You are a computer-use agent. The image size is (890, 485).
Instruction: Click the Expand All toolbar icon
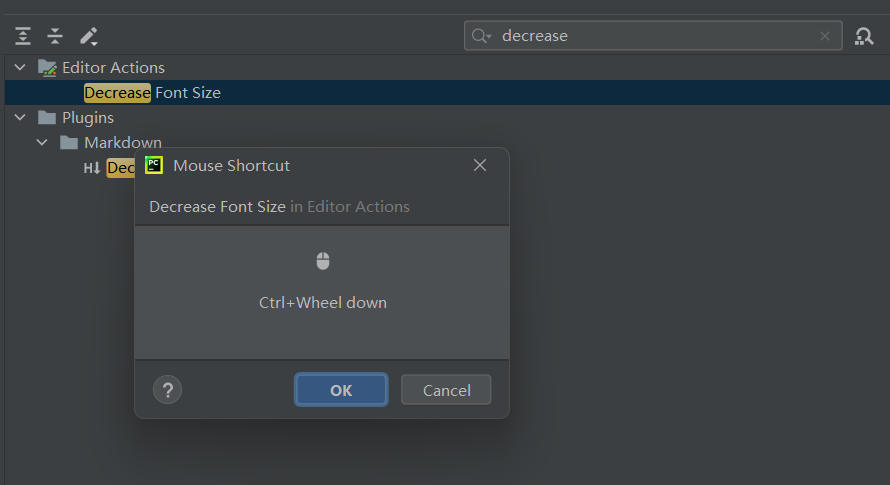(x=23, y=36)
